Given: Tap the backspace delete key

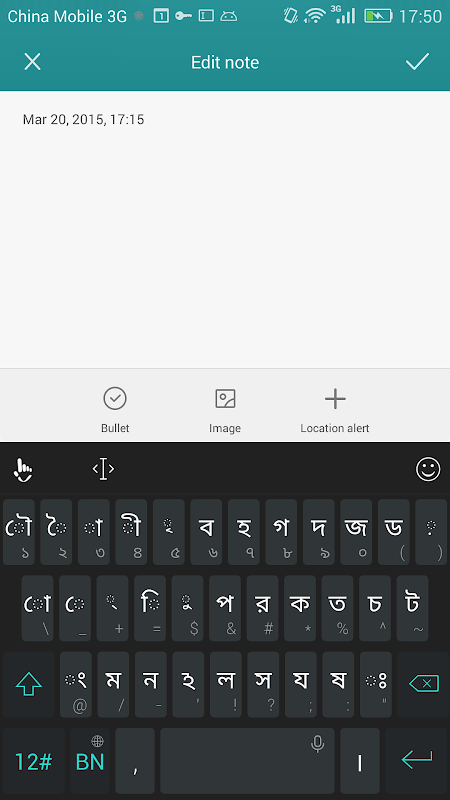Looking at the screenshot, I should pyautogui.click(x=423, y=684).
